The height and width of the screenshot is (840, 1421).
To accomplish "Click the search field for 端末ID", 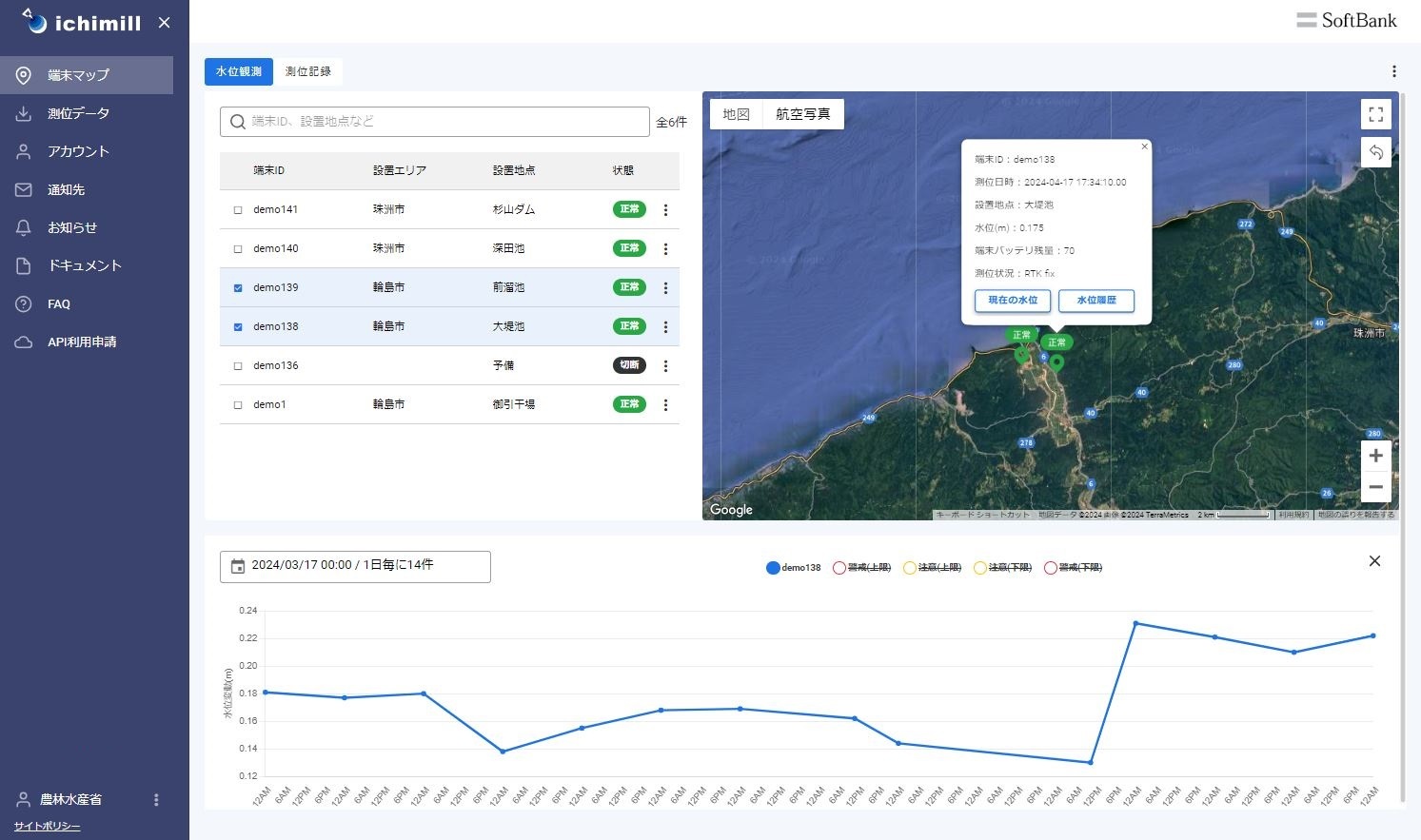I will click(435, 122).
